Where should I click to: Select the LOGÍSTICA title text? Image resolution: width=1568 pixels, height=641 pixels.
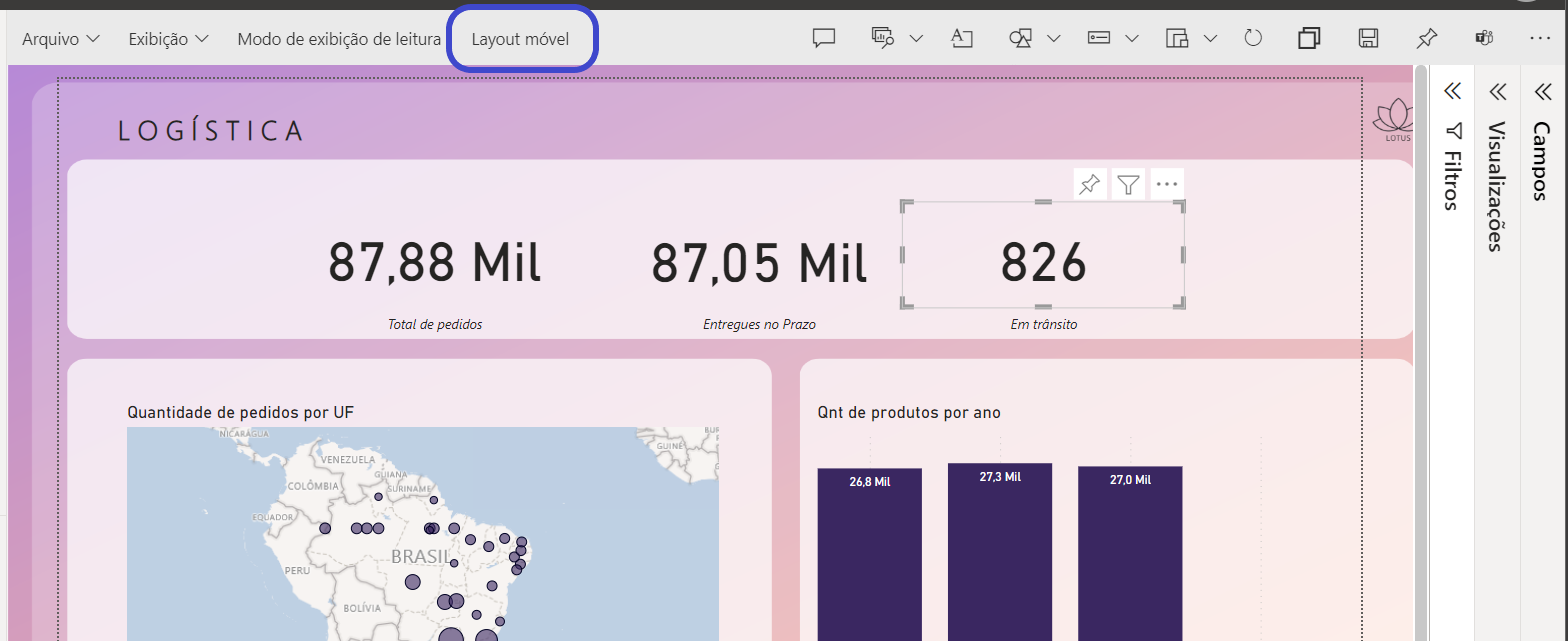tap(210, 131)
